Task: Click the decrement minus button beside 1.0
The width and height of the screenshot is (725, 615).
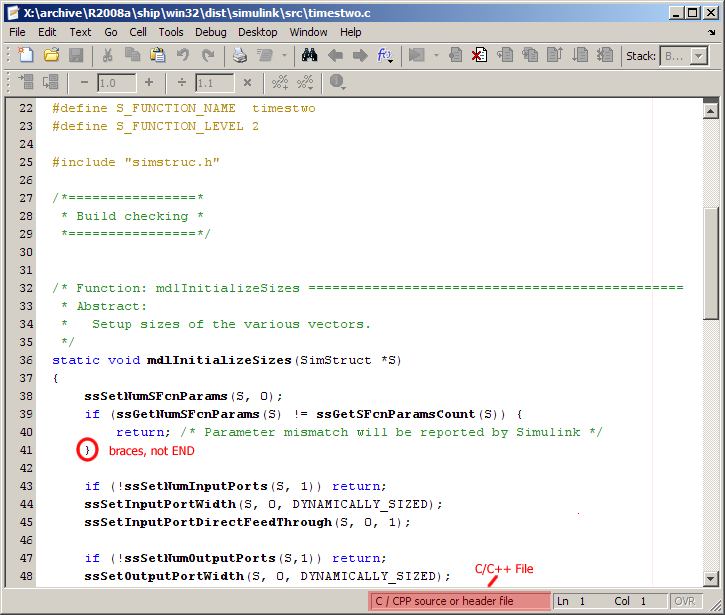Action: 84,83
